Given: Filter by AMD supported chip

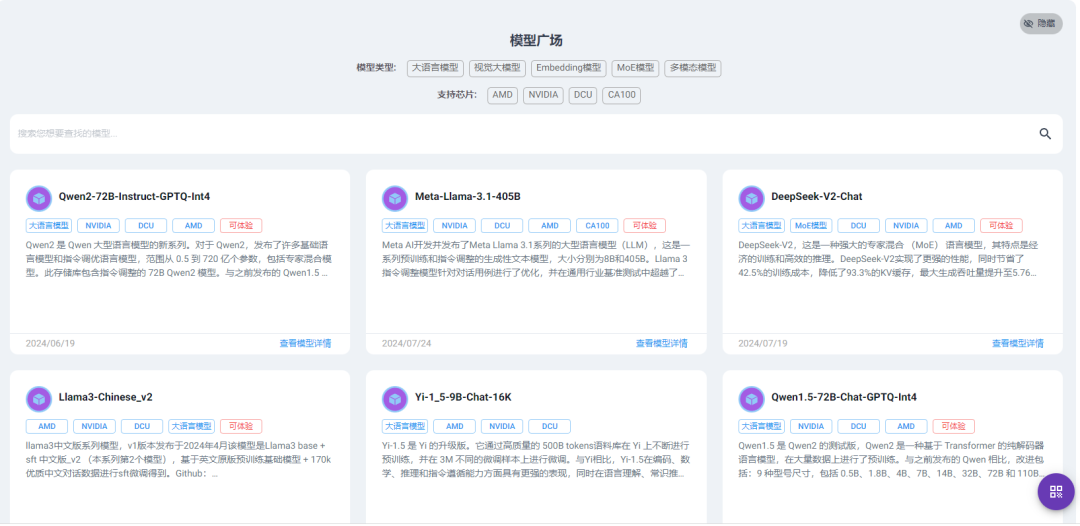Looking at the screenshot, I should point(503,96).
